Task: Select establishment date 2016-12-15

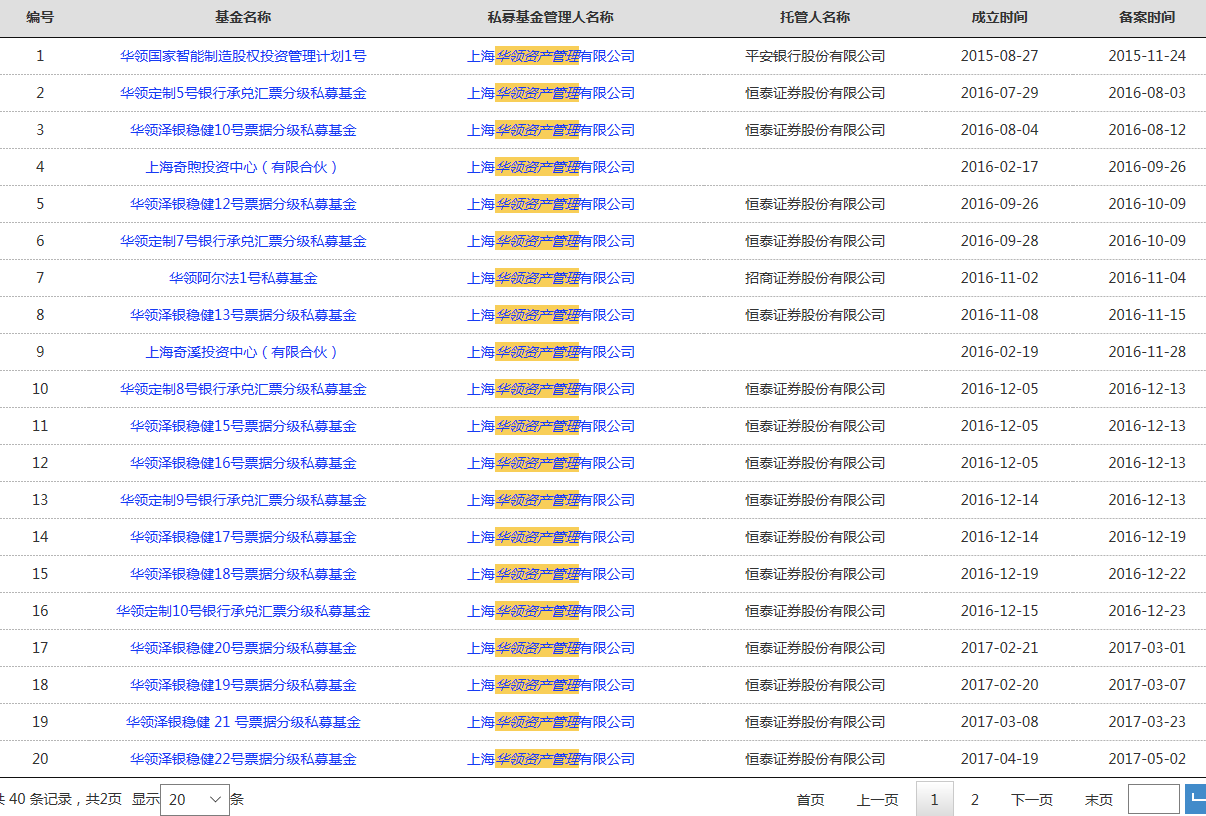Action: (1000, 611)
